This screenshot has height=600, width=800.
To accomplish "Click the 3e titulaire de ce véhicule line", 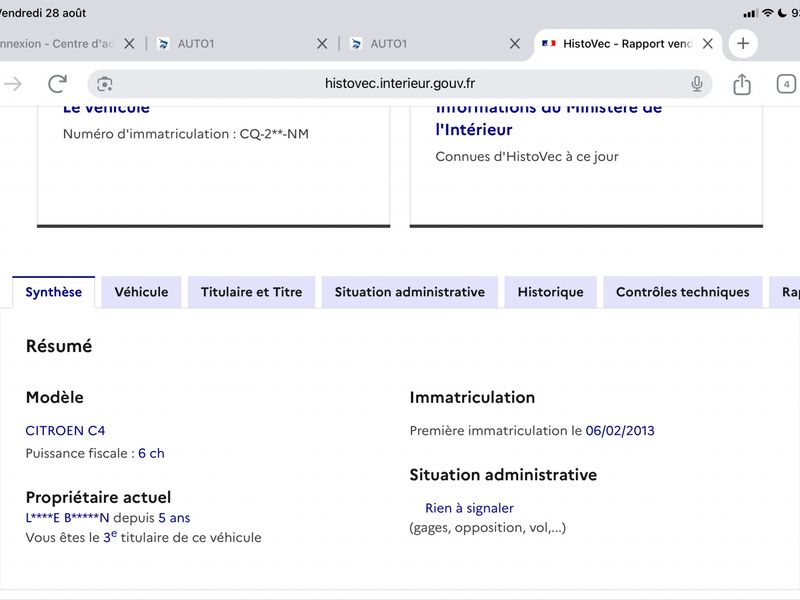I will 143,537.
